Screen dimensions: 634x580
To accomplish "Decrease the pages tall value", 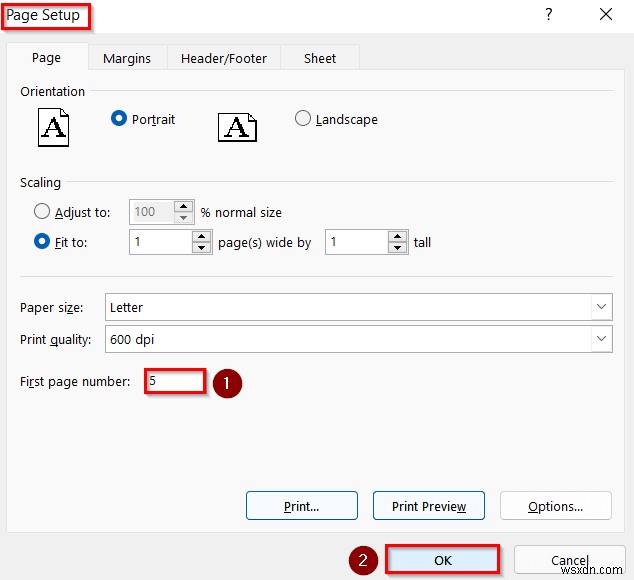I will pyautogui.click(x=397, y=248).
